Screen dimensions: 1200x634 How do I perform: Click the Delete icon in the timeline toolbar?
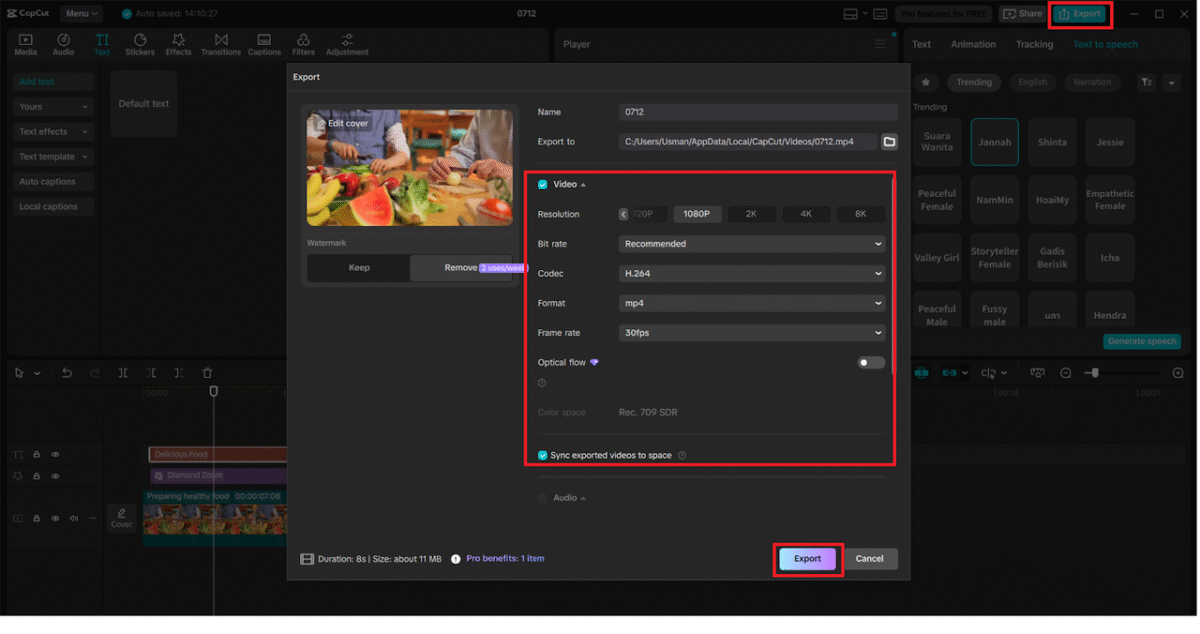(x=206, y=372)
